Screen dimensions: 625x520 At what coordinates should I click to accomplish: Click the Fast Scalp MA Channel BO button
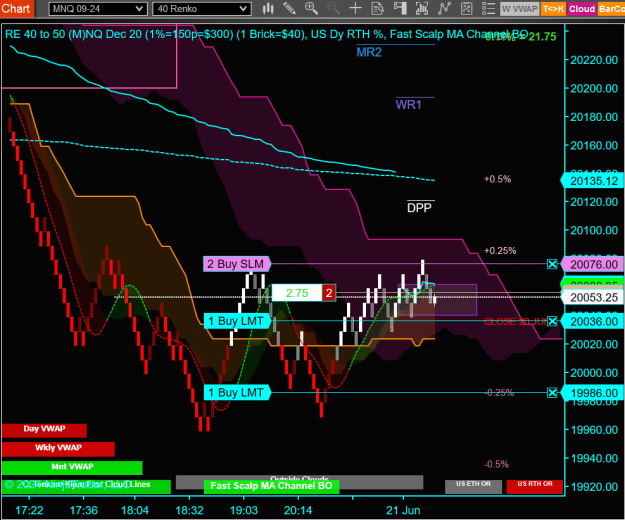[271, 487]
